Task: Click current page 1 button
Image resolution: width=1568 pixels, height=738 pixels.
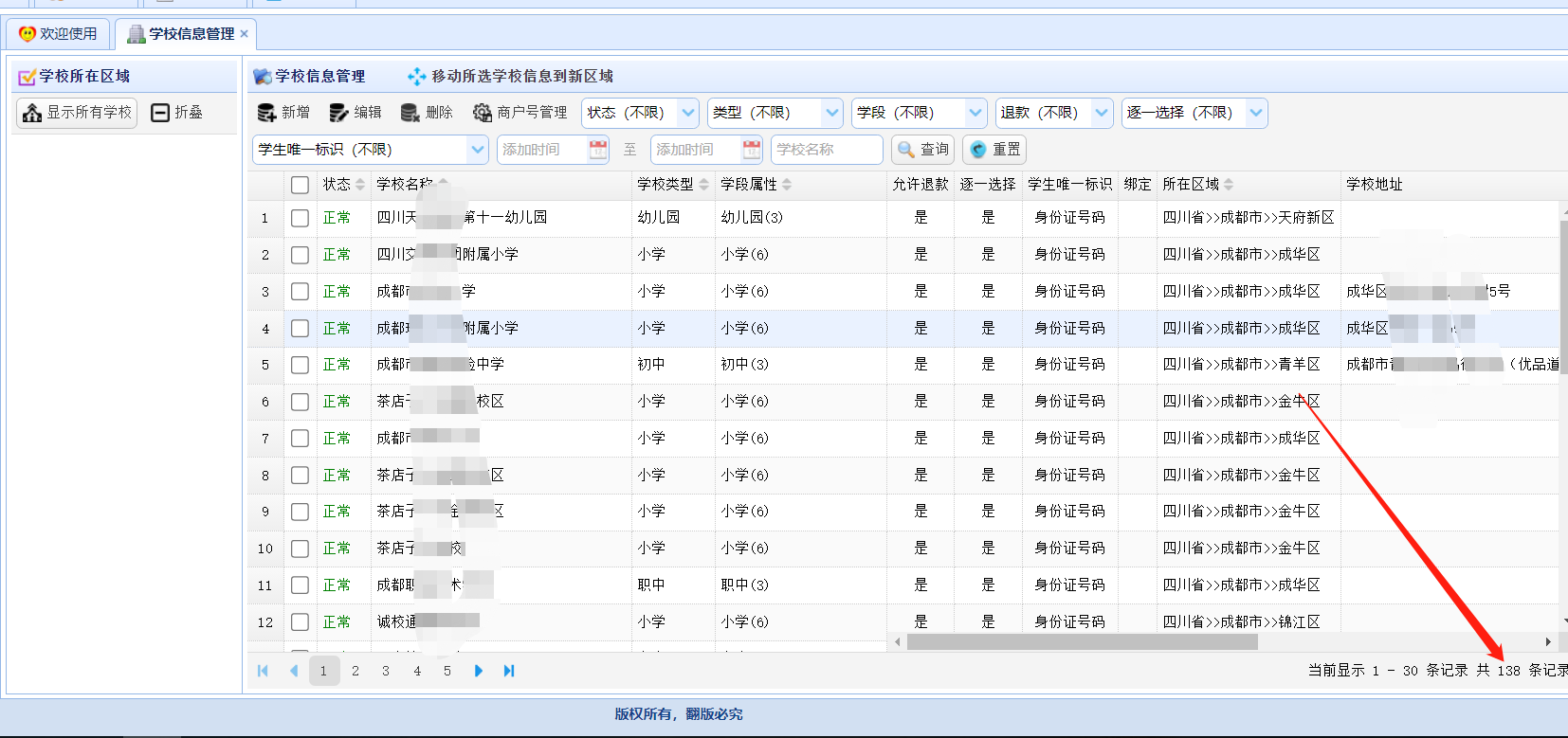Action: coord(324,671)
